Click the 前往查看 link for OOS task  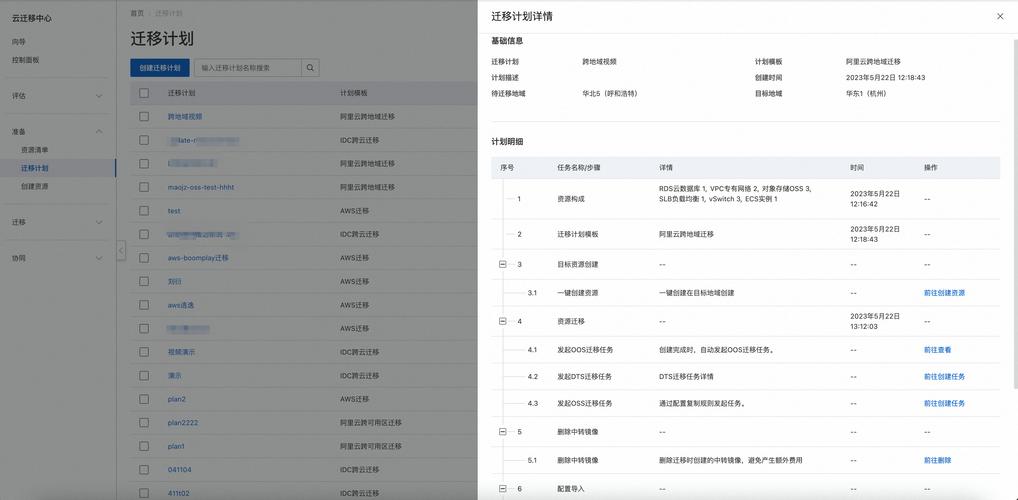point(937,349)
